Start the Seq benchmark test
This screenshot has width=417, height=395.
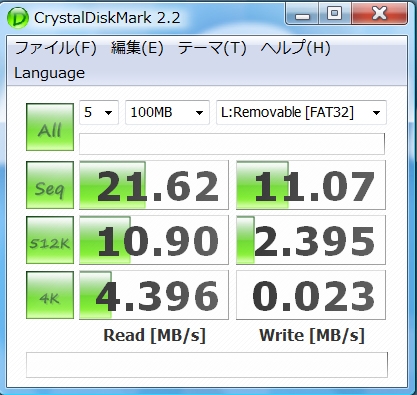point(50,185)
